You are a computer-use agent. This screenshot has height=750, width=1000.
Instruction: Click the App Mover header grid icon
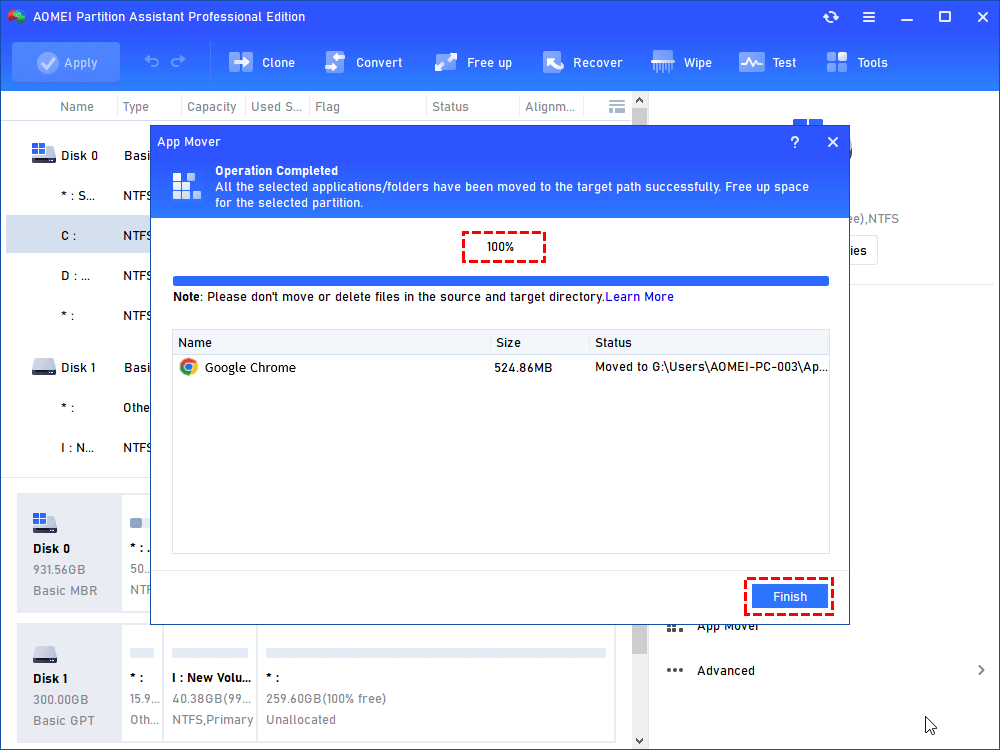point(187,186)
